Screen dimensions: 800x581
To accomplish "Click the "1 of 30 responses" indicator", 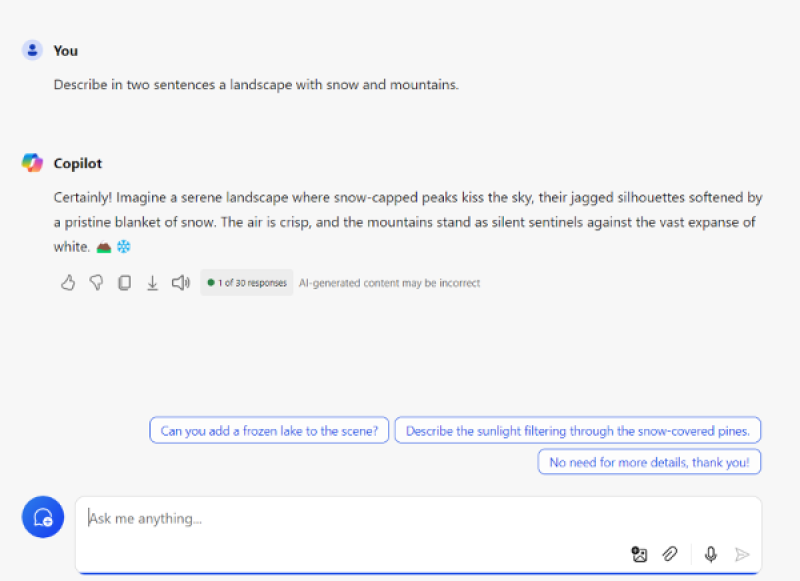I will (x=247, y=283).
